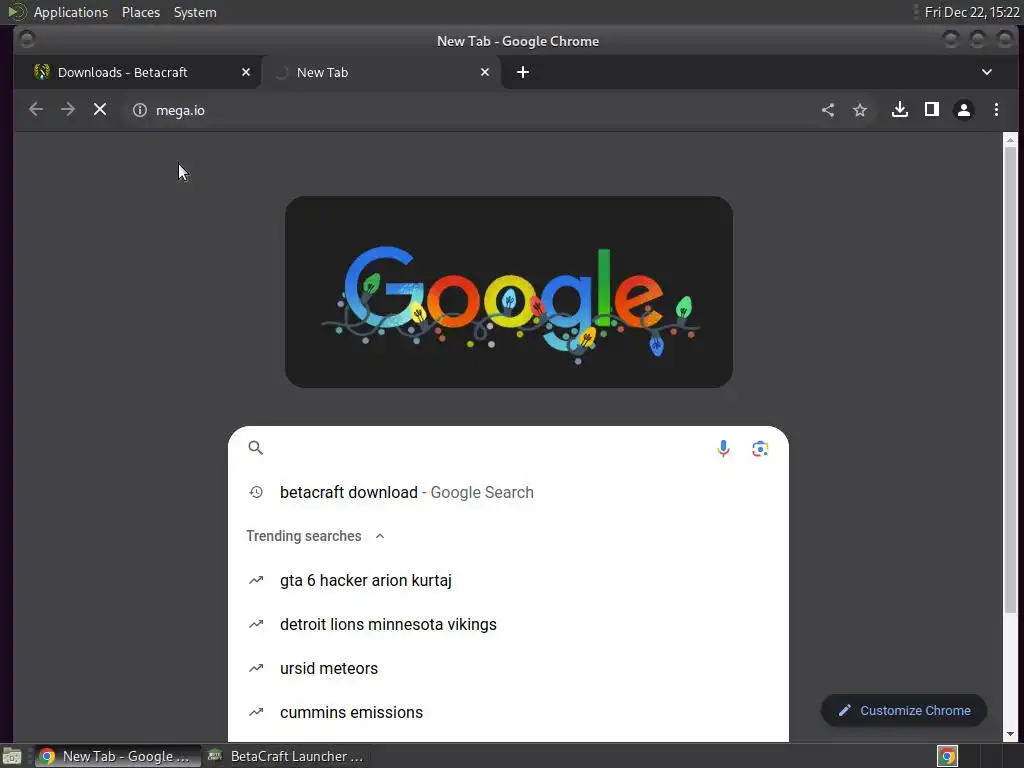The height and width of the screenshot is (768, 1024).
Task: Search for gta 6 hacker arion kurtaj
Action: point(508,580)
